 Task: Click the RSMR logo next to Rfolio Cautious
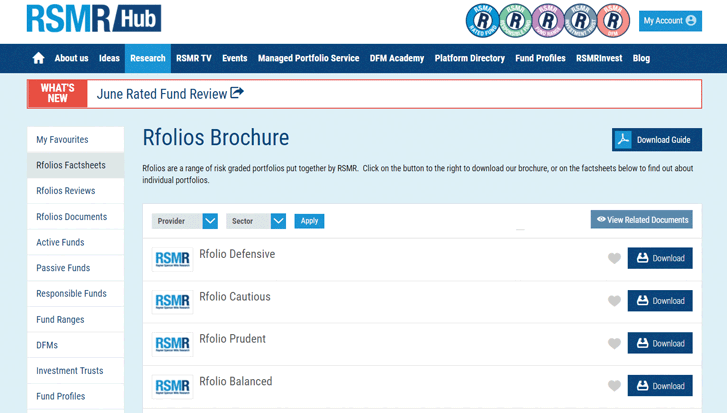pyautogui.click(x=172, y=302)
